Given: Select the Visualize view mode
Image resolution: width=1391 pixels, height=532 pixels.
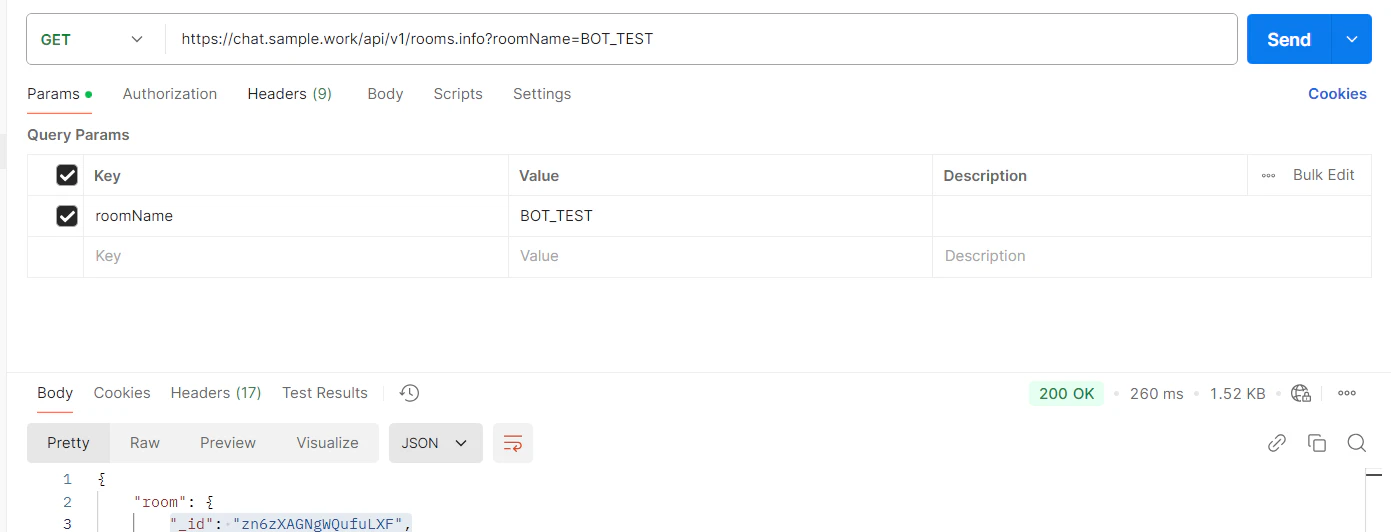Looking at the screenshot, I should click(x=327, y=443).
